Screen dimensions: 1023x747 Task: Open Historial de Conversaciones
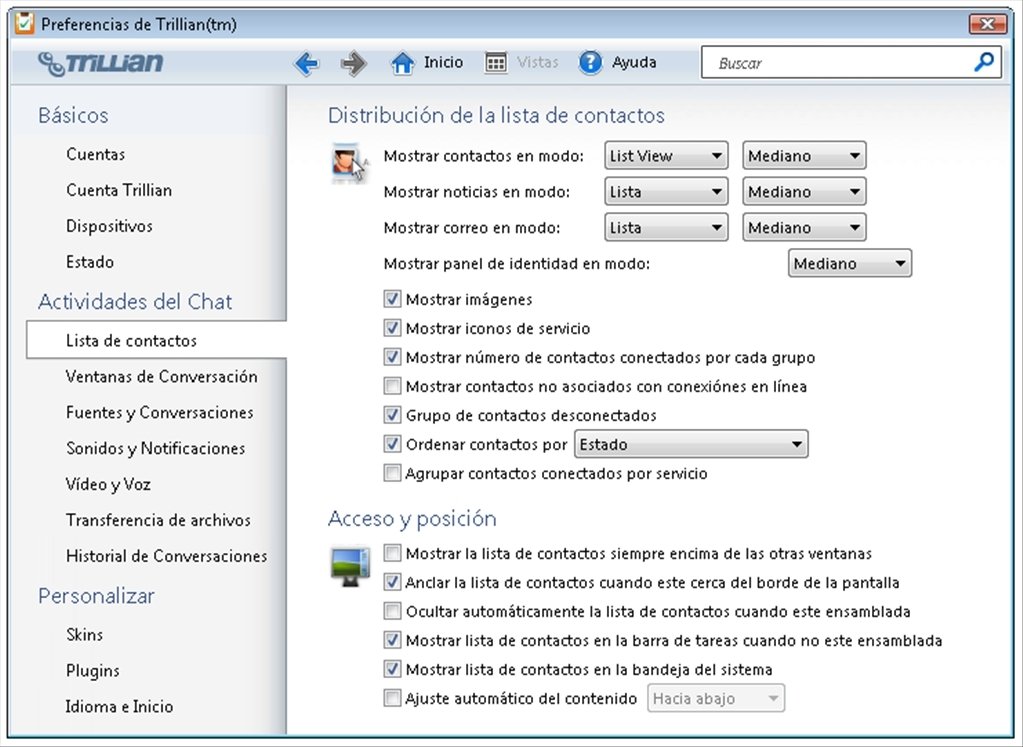coord(166,556)
